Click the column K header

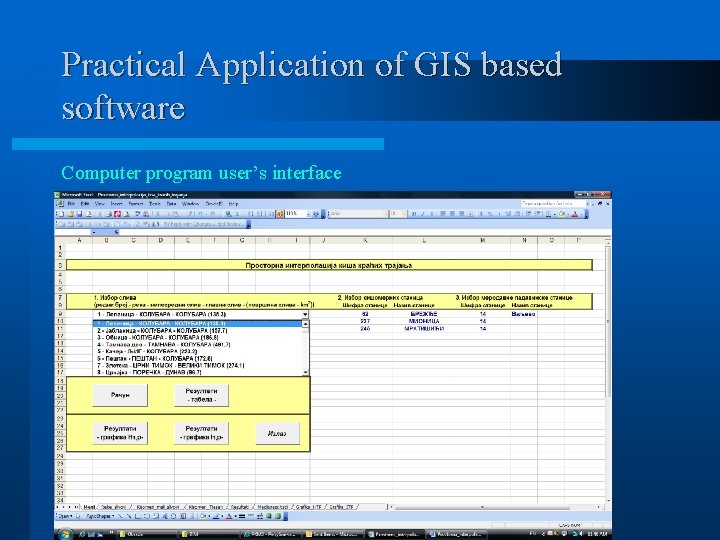tap(366, 240)
